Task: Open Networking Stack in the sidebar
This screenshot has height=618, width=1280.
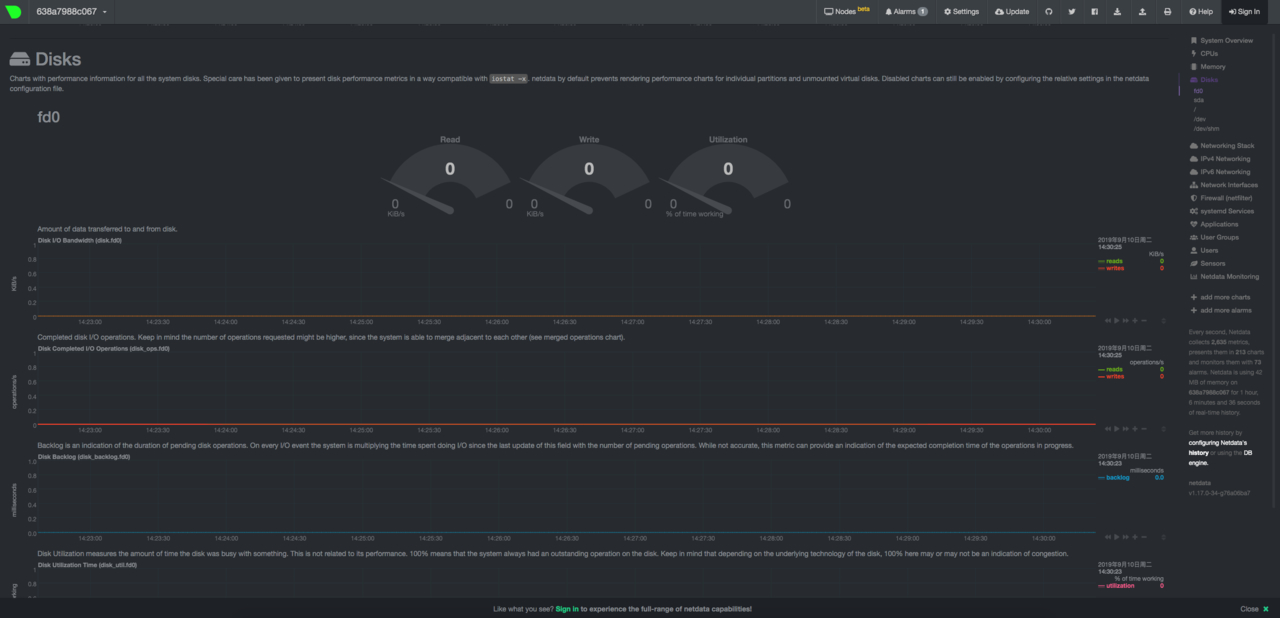Action: tap(1221, 146)
